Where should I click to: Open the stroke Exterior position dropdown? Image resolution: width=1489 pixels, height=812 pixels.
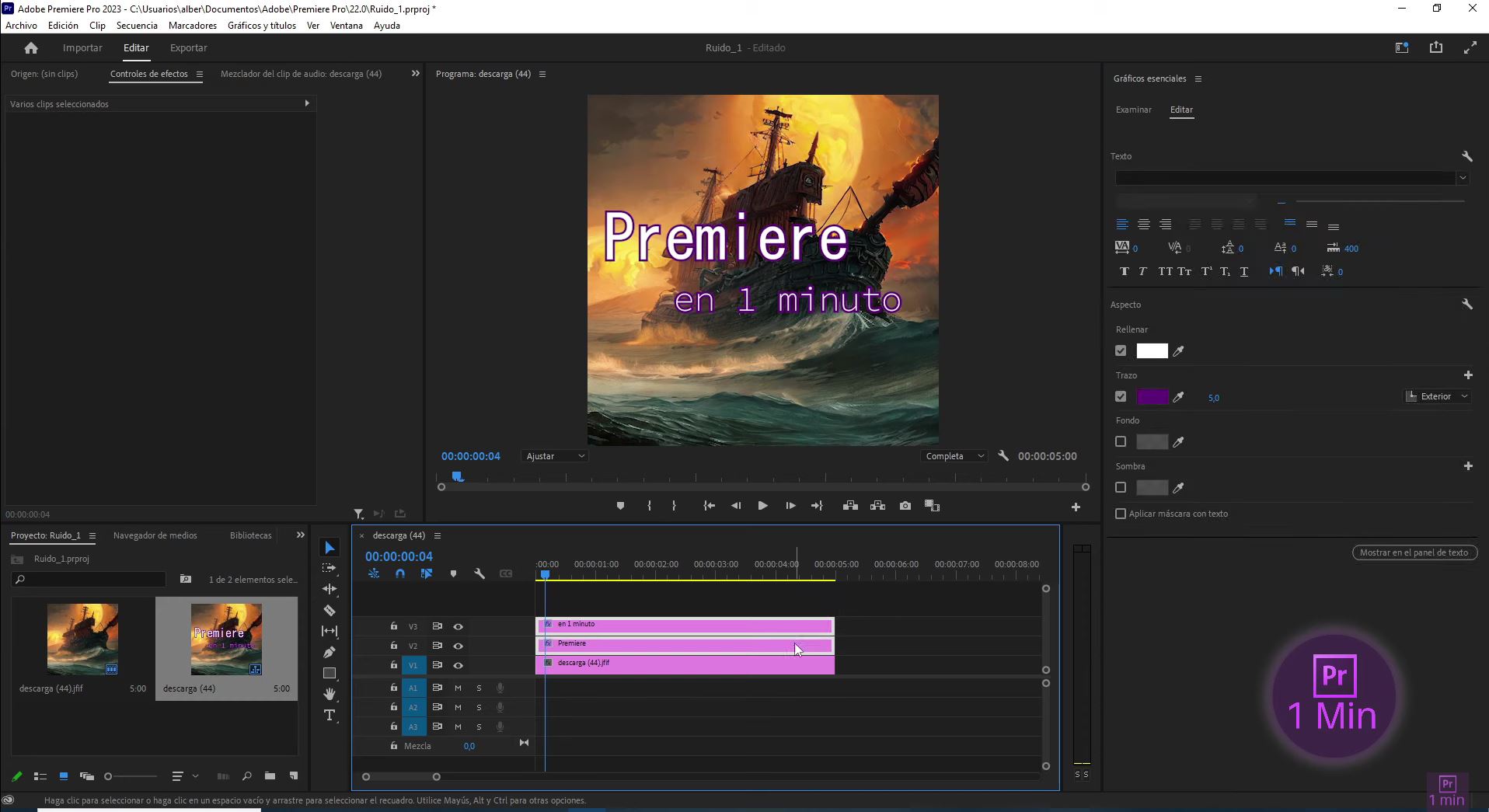pos(1437,396)
